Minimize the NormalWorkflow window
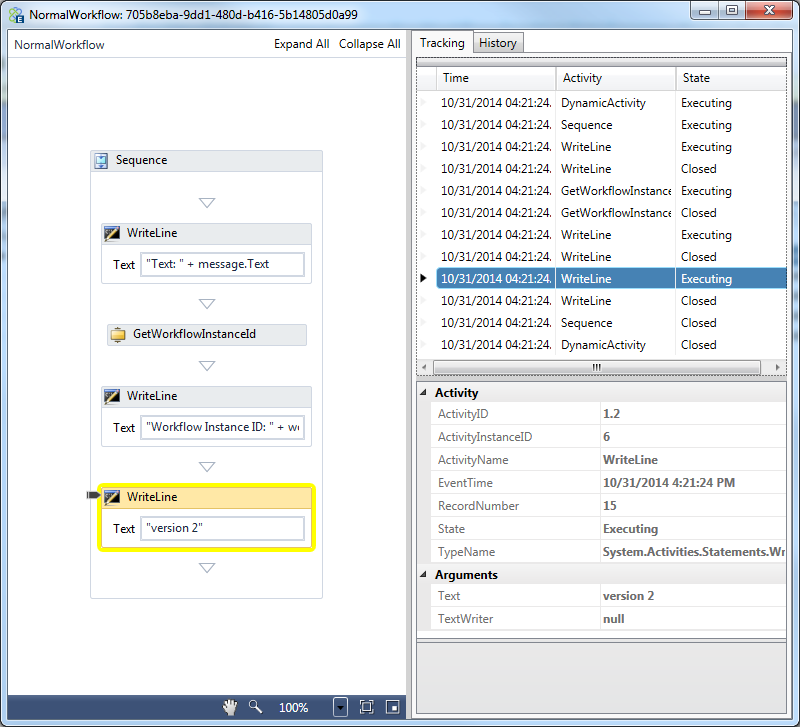800x727 pixels. pos(705,10)
